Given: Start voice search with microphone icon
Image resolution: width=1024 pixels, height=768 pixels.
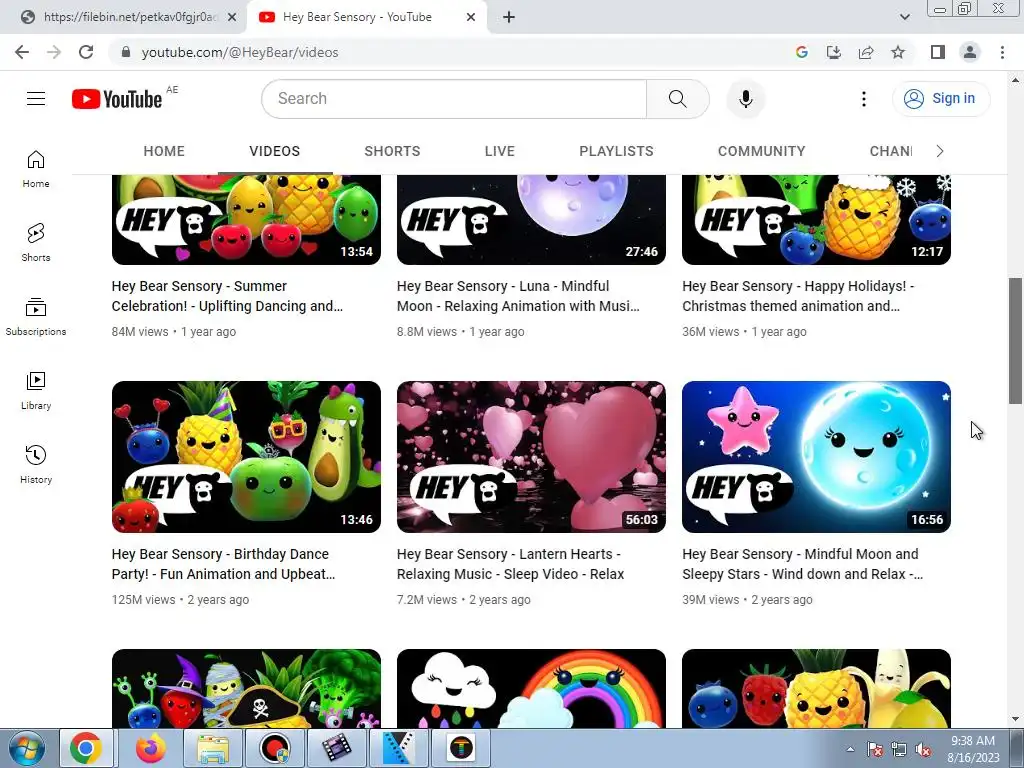Looking at the screenshot, I should (x=745, y=99).
